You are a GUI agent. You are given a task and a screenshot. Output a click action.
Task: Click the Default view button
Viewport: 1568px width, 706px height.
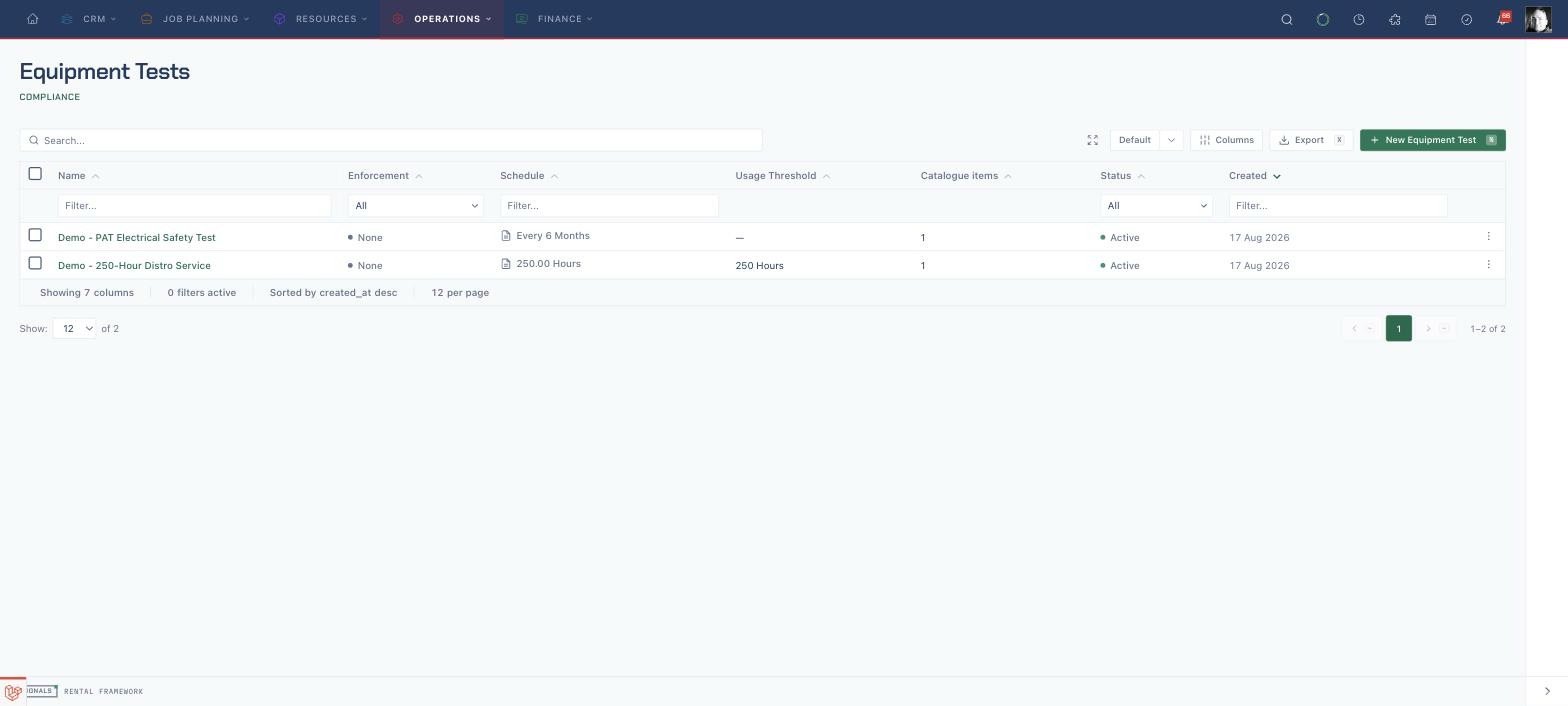1135,140
